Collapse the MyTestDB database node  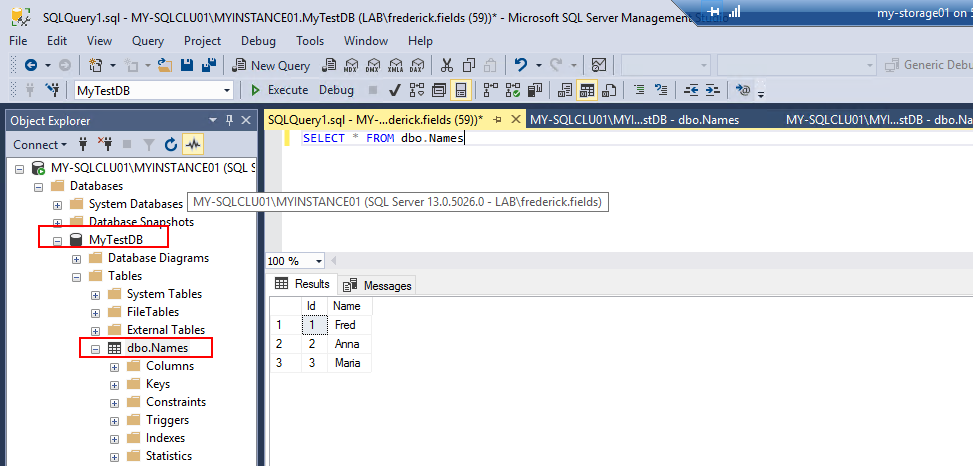tap(58, 240)
